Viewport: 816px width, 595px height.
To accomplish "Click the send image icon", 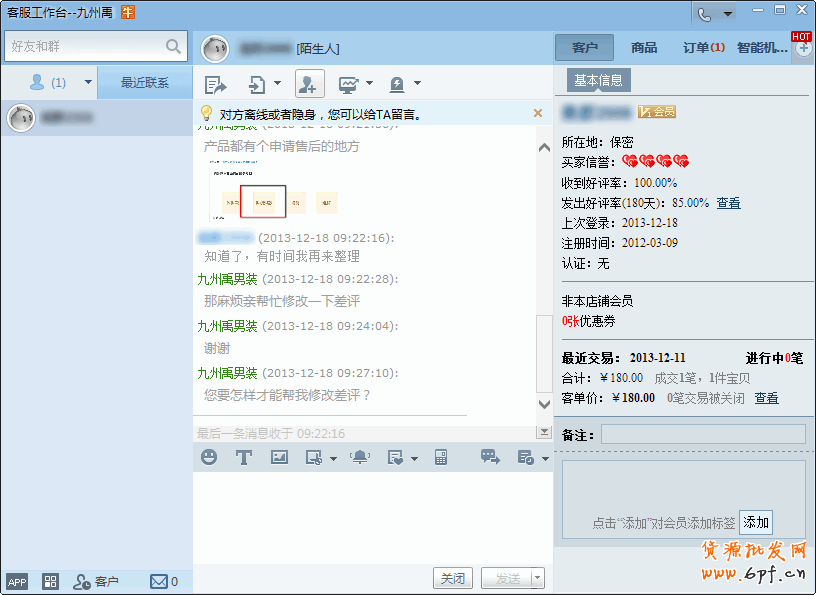I will coord(279,457).
